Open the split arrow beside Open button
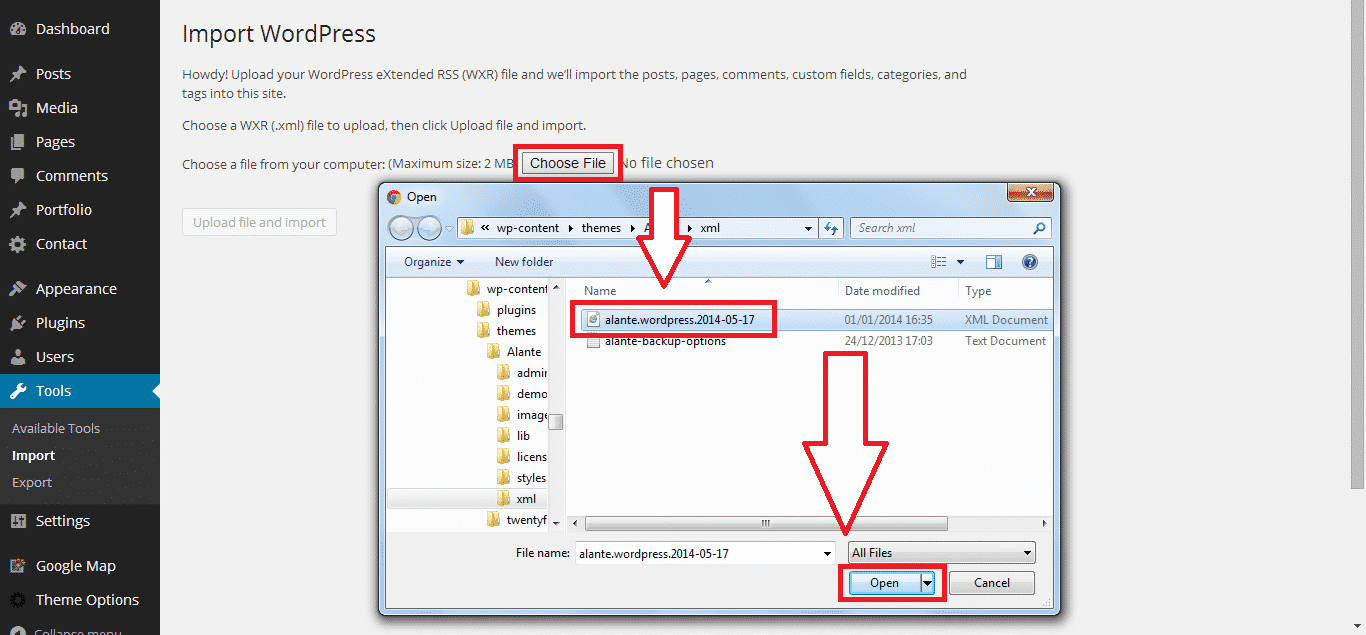The image size is (1366, 635). (x=928, y=583)
